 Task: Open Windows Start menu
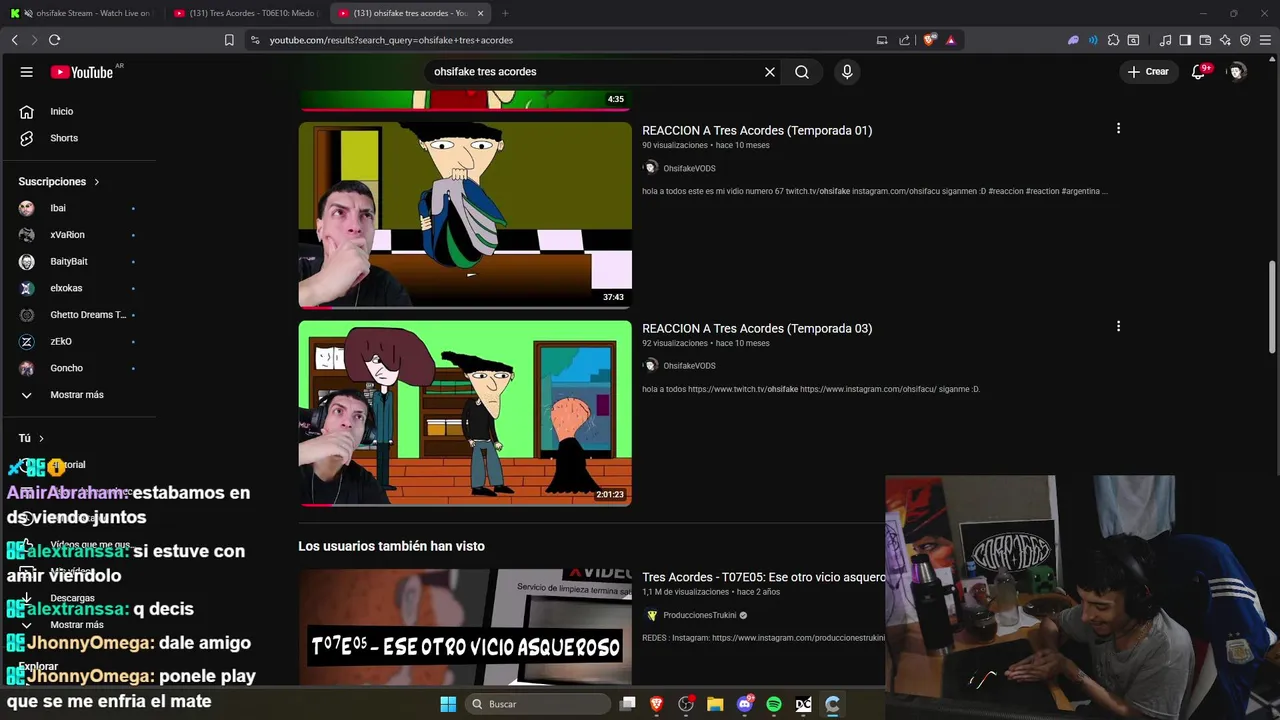[x=448, y=704]
